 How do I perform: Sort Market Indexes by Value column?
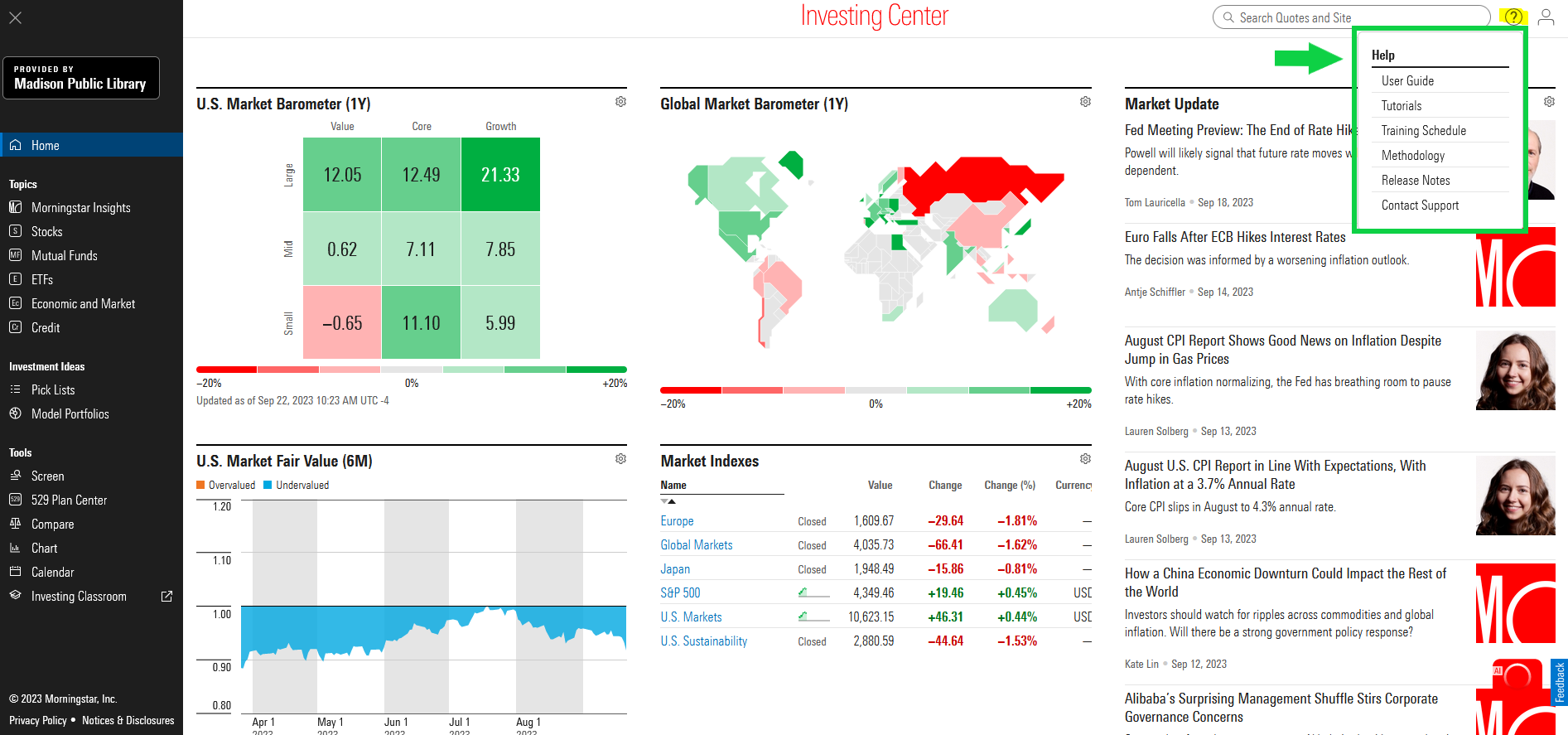(880, 486)
